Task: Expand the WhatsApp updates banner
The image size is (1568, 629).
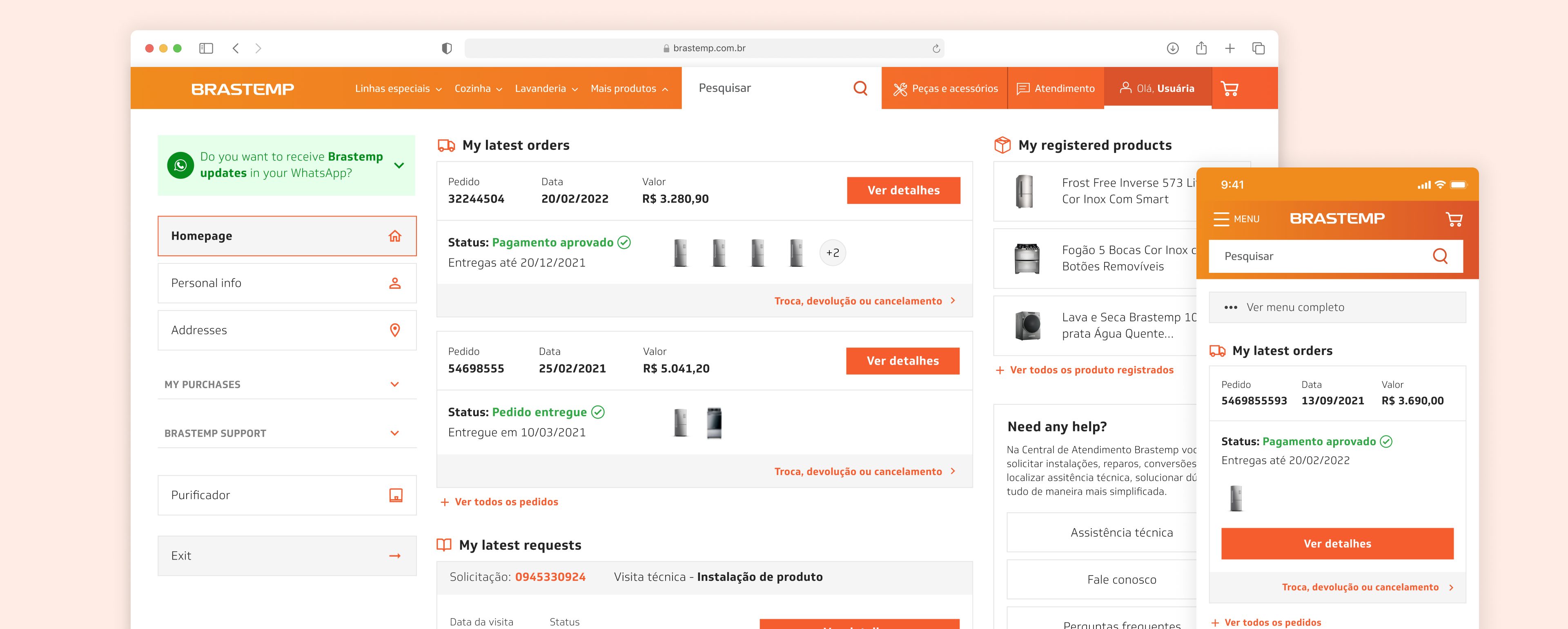Action: 399,165
